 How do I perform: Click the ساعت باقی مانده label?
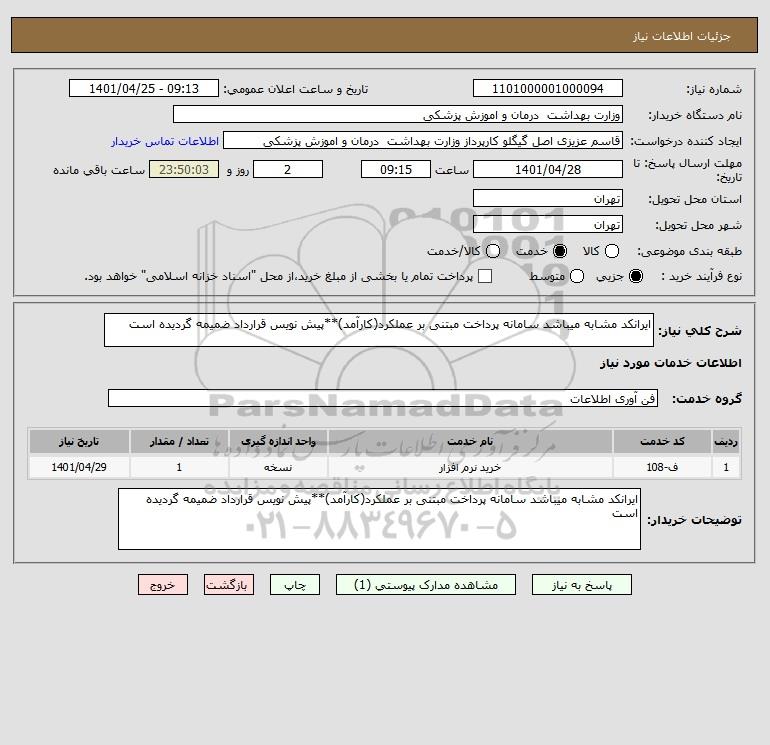[x=99, y=170]
